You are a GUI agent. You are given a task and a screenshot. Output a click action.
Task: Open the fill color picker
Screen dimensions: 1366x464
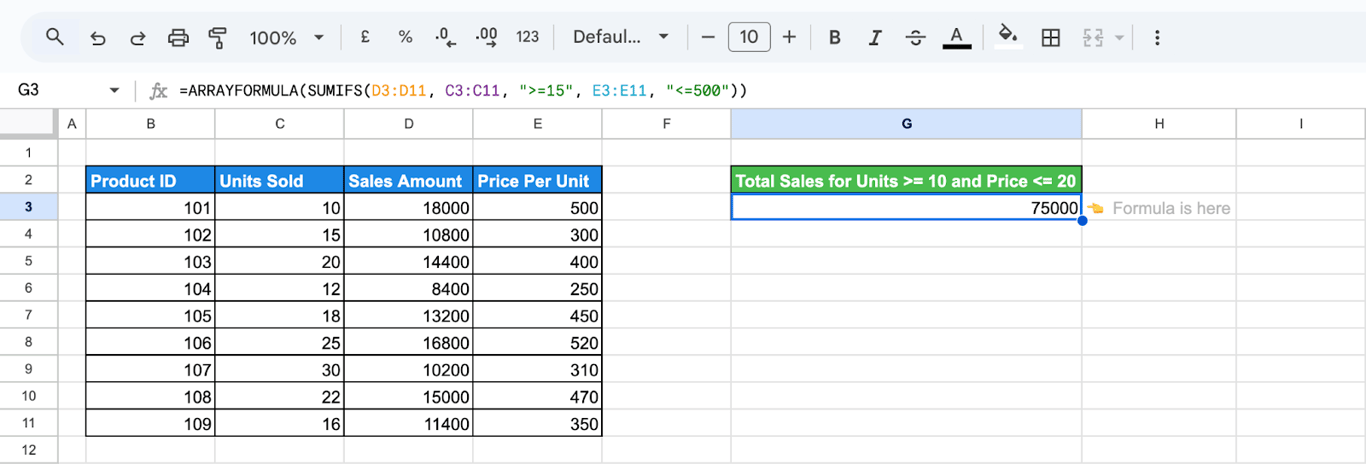pyautogui.click(x=1008, y=37)
